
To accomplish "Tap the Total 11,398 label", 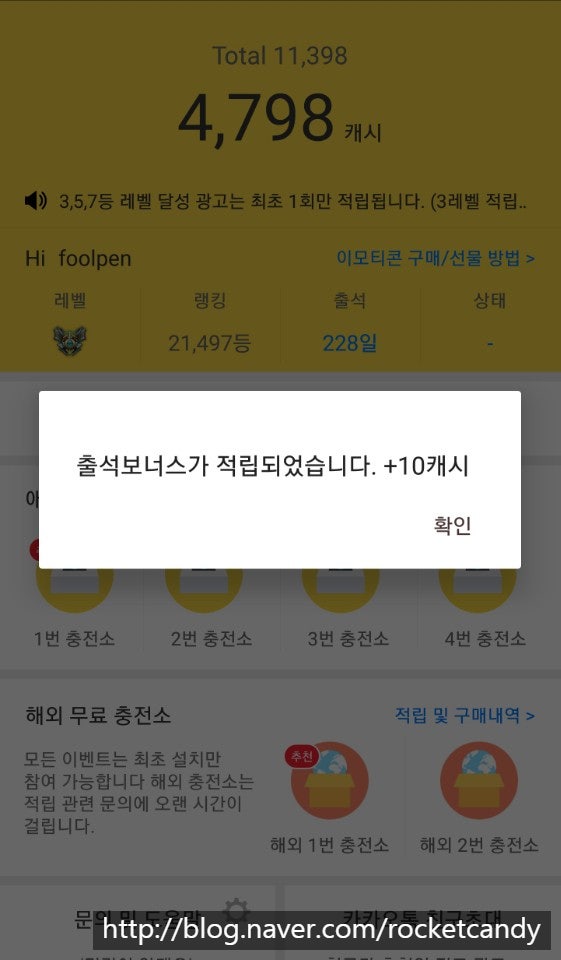I will coord(280,56).
